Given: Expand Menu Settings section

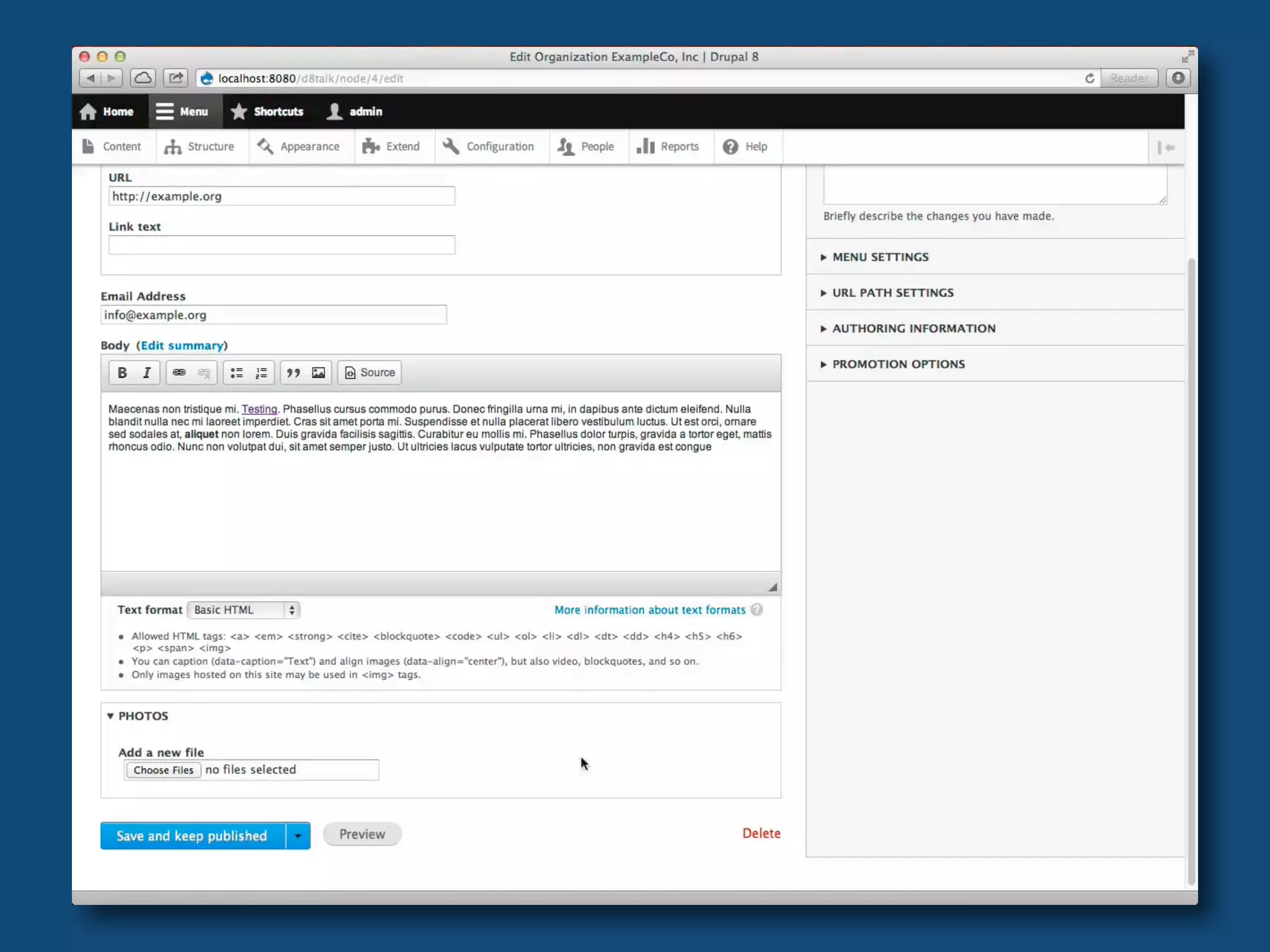Looking at the screenshot, I should (x=880, y=257).
